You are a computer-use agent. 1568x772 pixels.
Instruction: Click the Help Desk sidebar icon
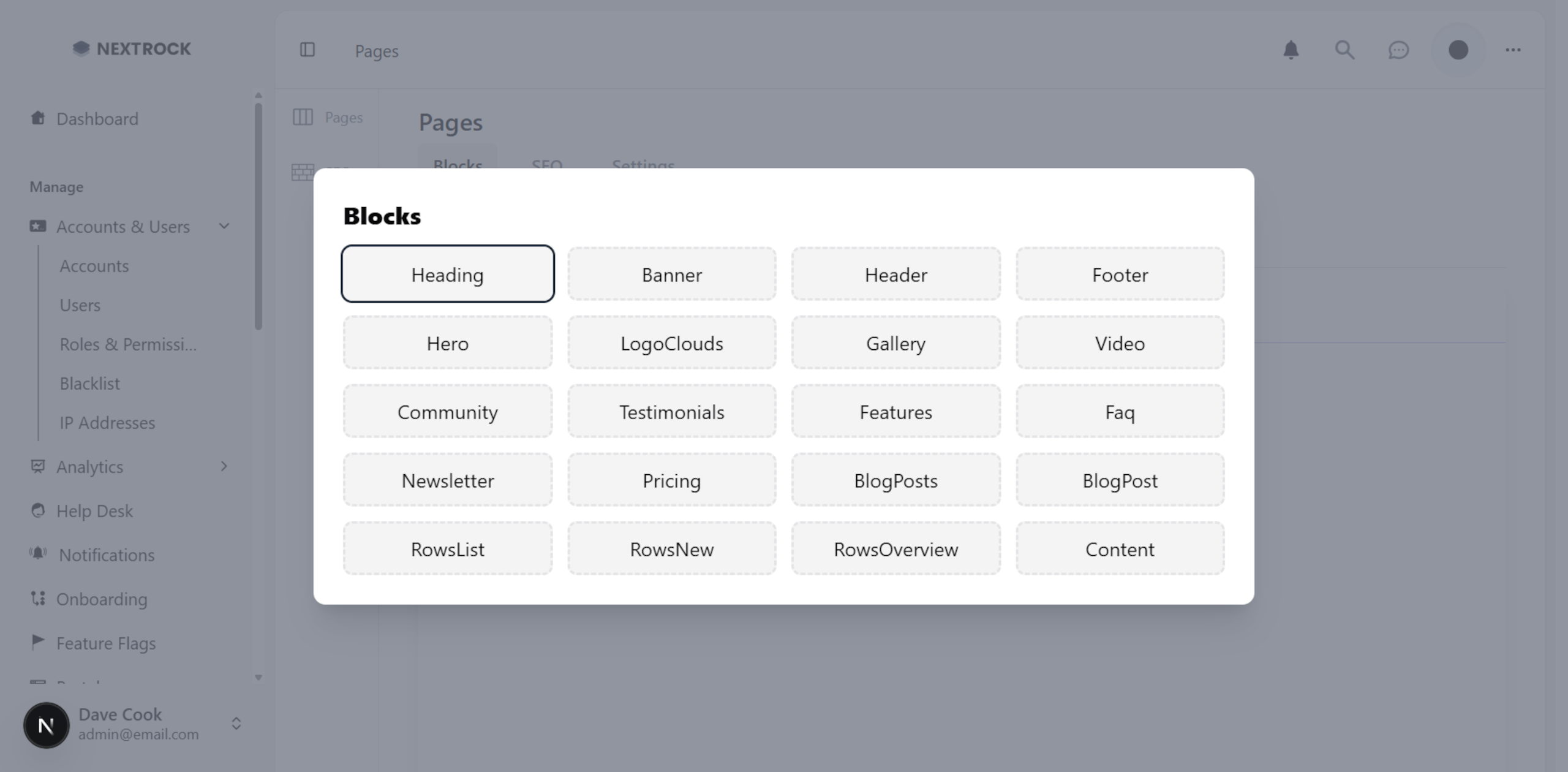coord(38,510)
